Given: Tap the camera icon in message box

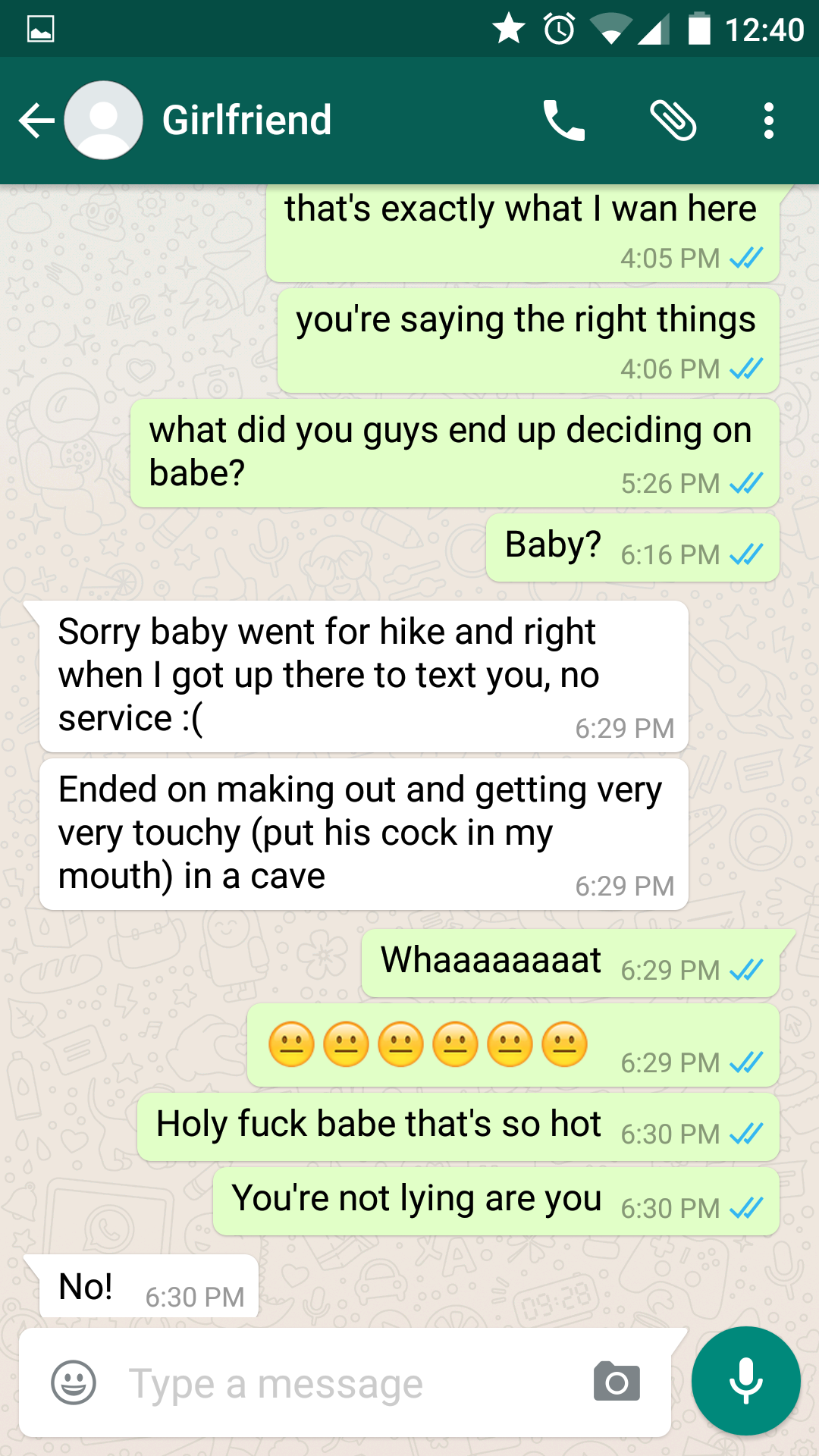Looking at the screenshot, I should pyautogui.click(x=617, y=1381).
